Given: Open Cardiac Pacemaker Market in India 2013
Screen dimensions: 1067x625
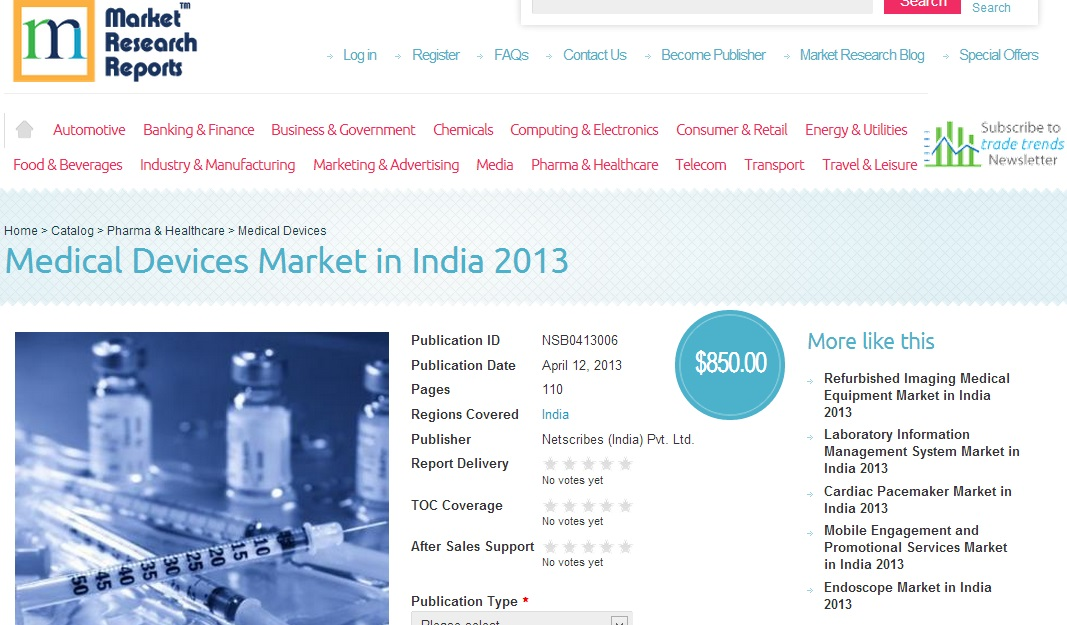Looking at the screenshot, I should click(x=917, y=500).
